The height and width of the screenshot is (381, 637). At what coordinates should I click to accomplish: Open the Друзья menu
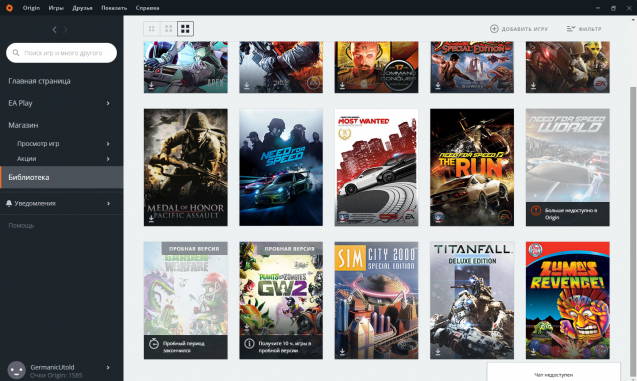[x=82, y=8]
